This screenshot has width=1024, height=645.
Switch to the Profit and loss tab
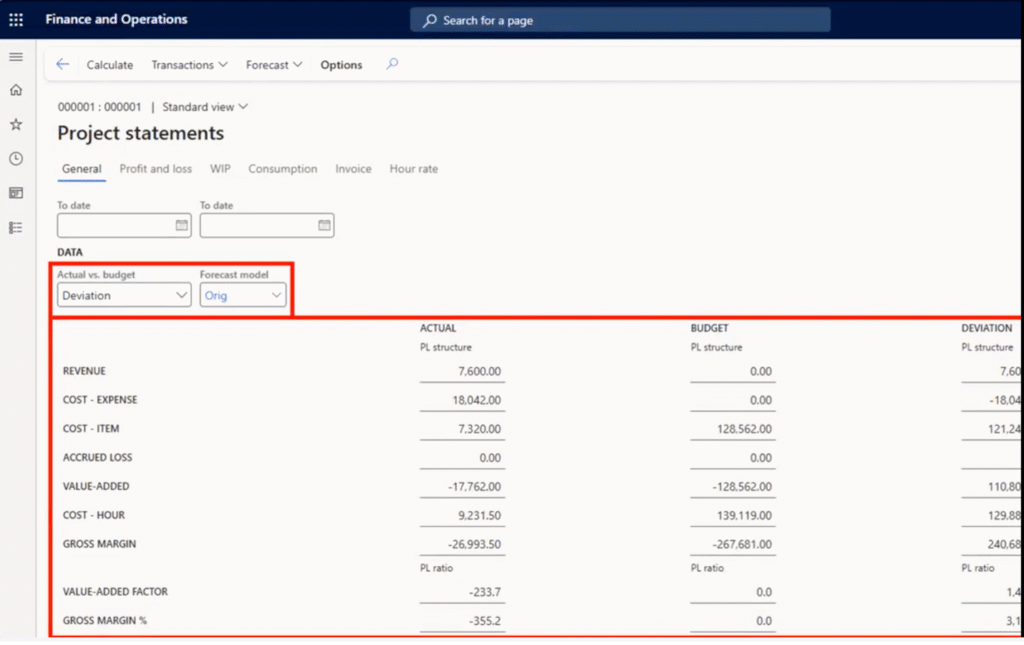155,169
